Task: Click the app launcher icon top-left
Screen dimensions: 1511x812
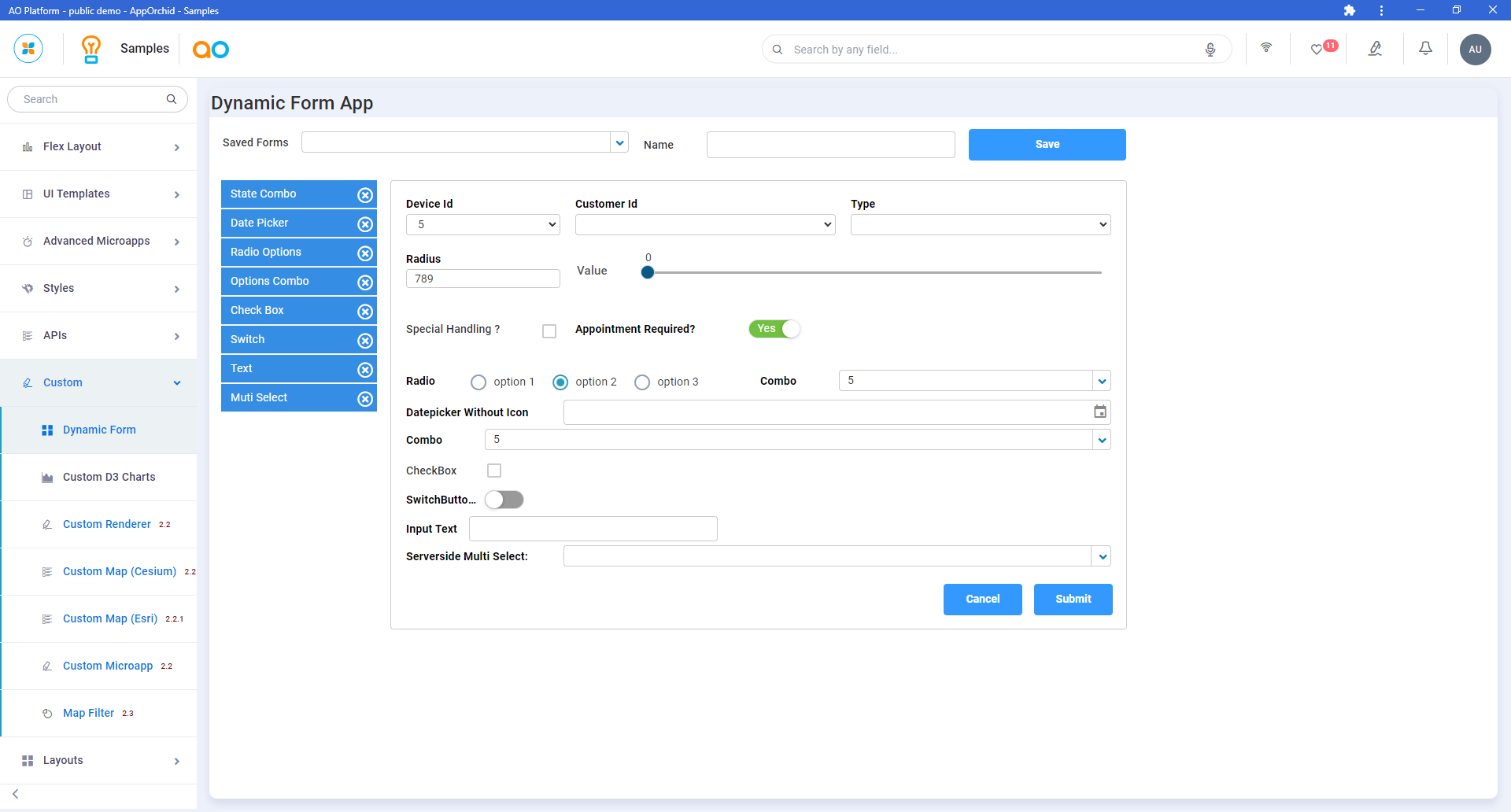Action: pyautogui.click(x=28, y=49)
